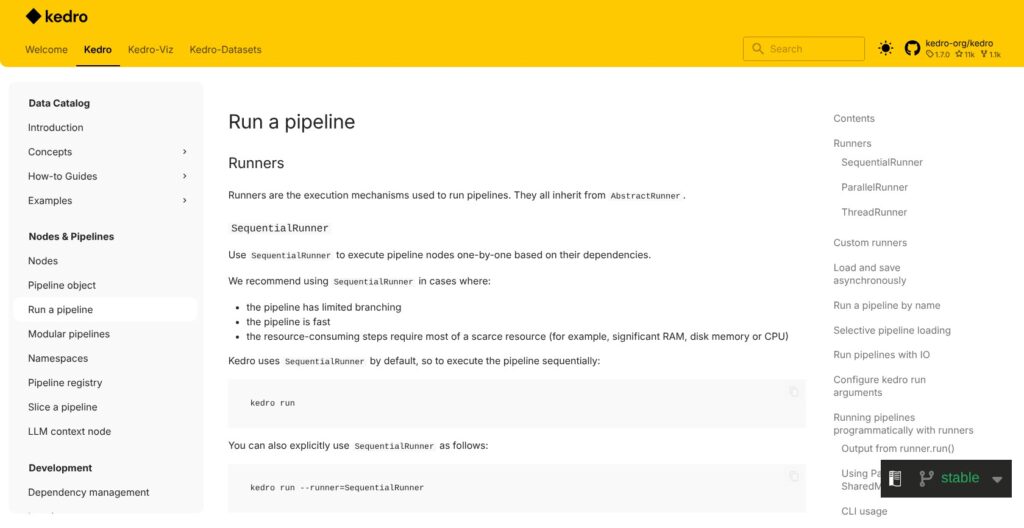Expand the Examples section chevron
This screenshot has height=528, width=1024.
tap(185, 201)
